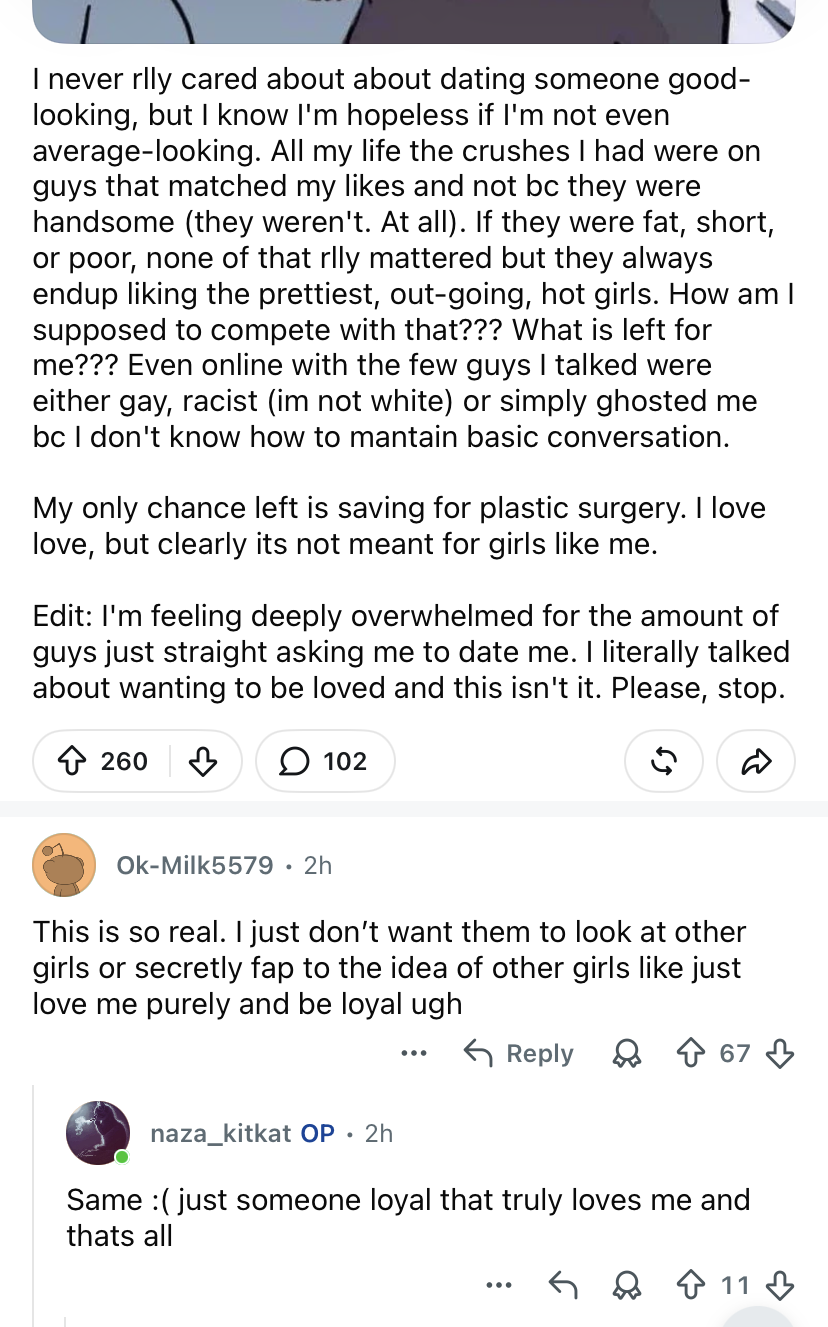Share the post using arrow icon
Image resolution: width=828 pixels, height=1327 pixels.
(x=756, y=762)
